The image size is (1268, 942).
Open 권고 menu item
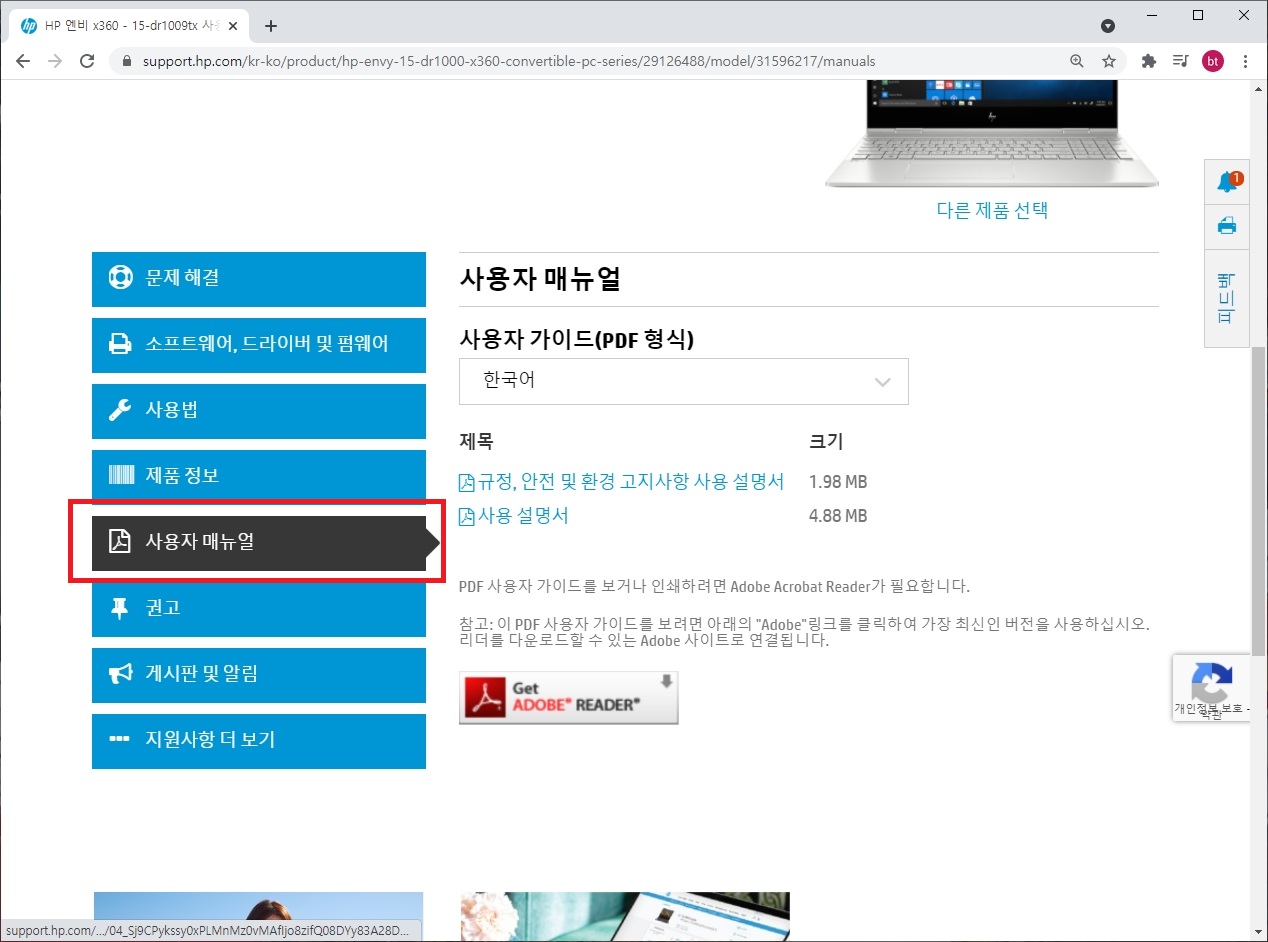coord(259,608)
